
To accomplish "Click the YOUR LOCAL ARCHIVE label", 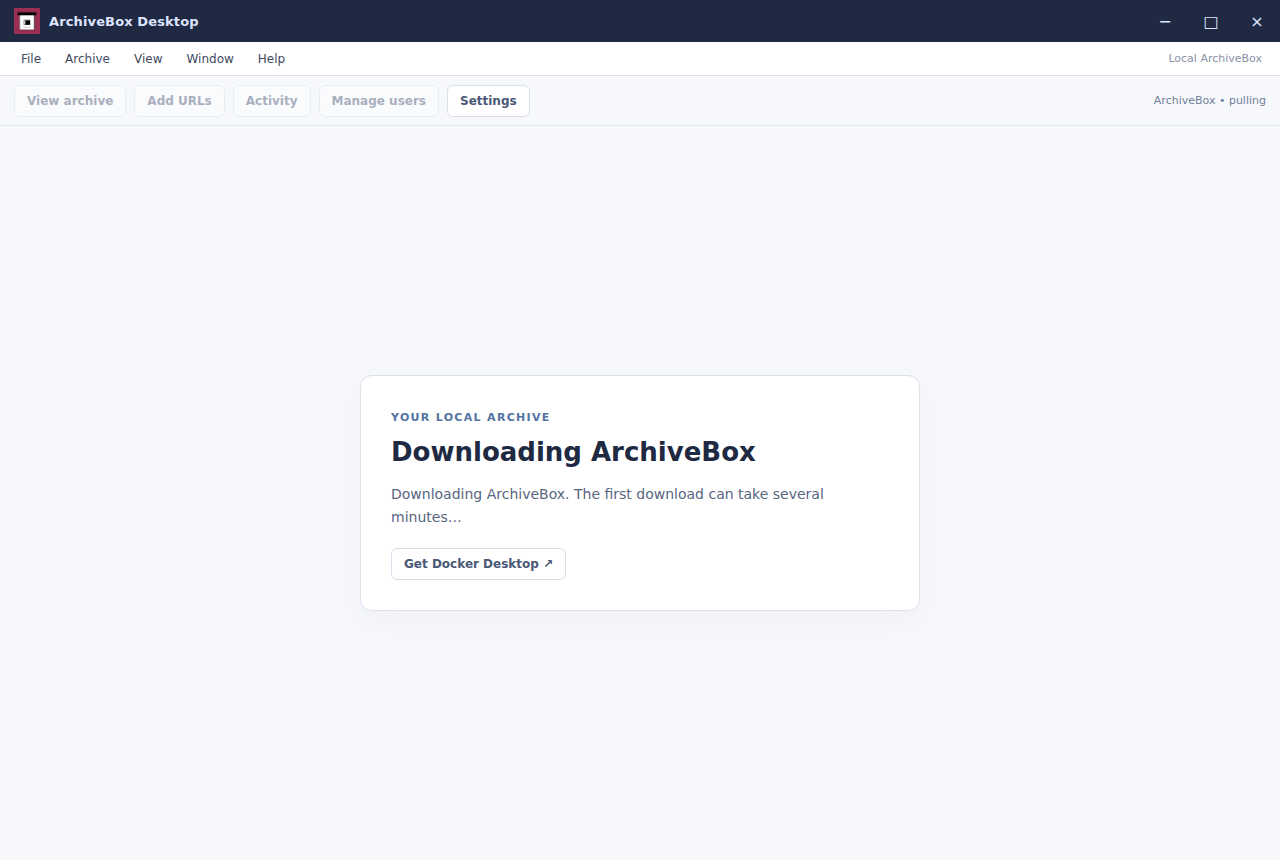I will pyautogui.click(x=470, y=417).
